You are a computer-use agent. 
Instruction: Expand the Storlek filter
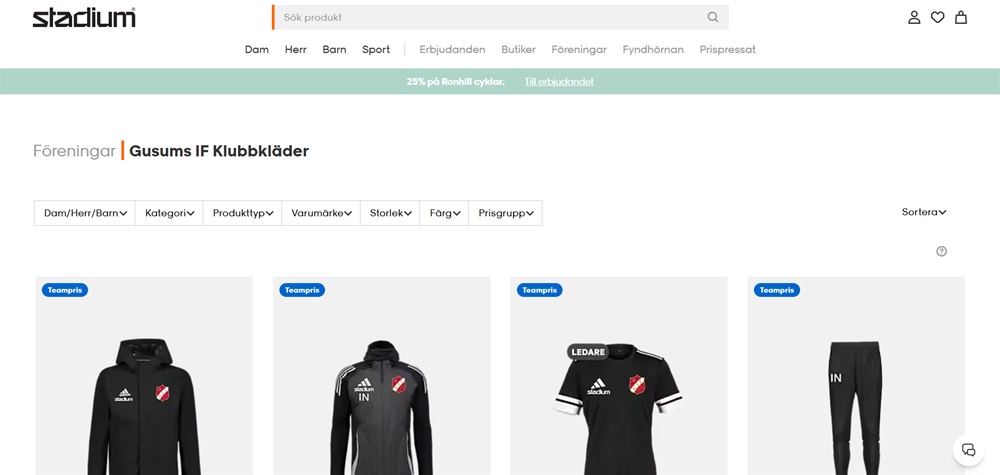click(x=390, y=213)
